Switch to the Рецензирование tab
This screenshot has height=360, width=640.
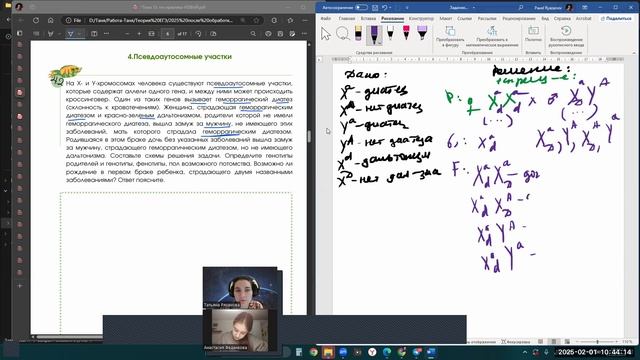click(x=518, y=19)
